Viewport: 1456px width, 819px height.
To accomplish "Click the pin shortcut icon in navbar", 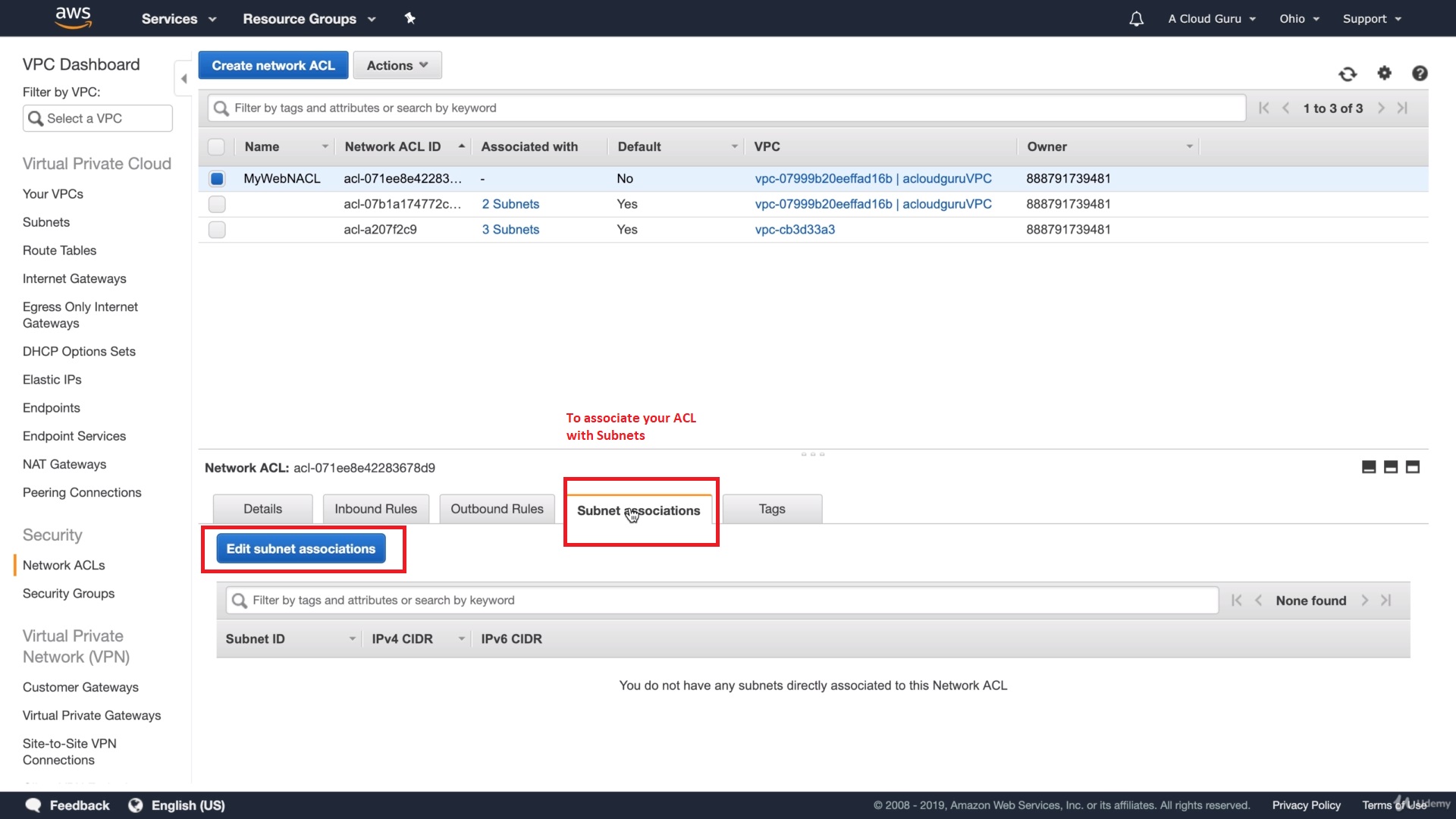I will point(409,18).
